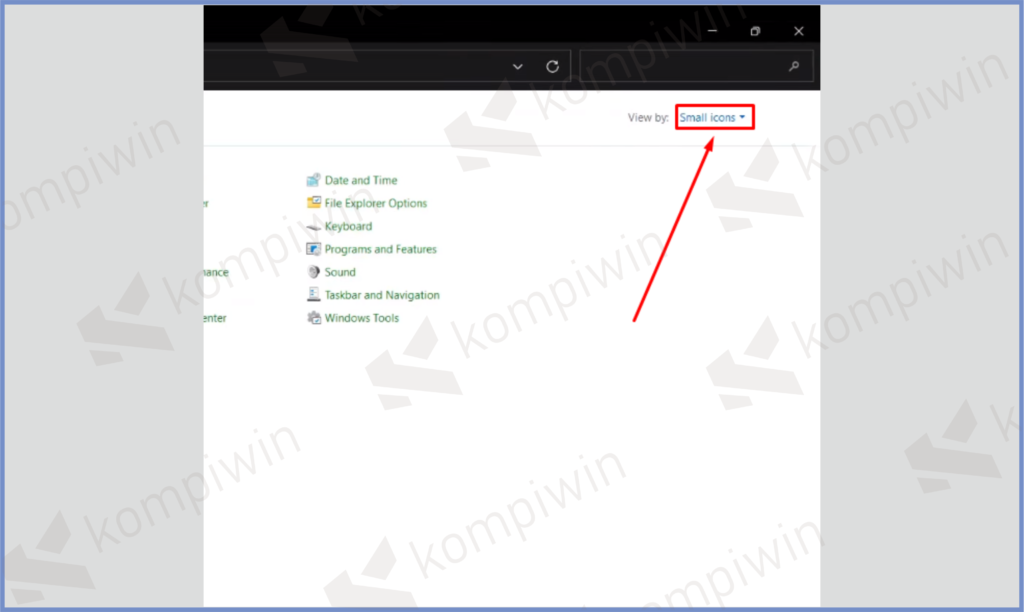
Task: Restore down the Control Panel window
Action: (x=755, y=31)
